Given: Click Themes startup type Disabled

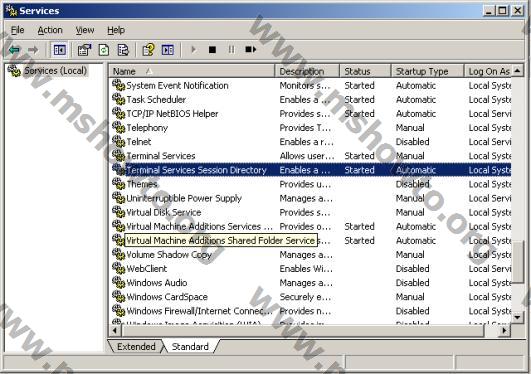Looking at the screenshot, I should coord(412,184).
